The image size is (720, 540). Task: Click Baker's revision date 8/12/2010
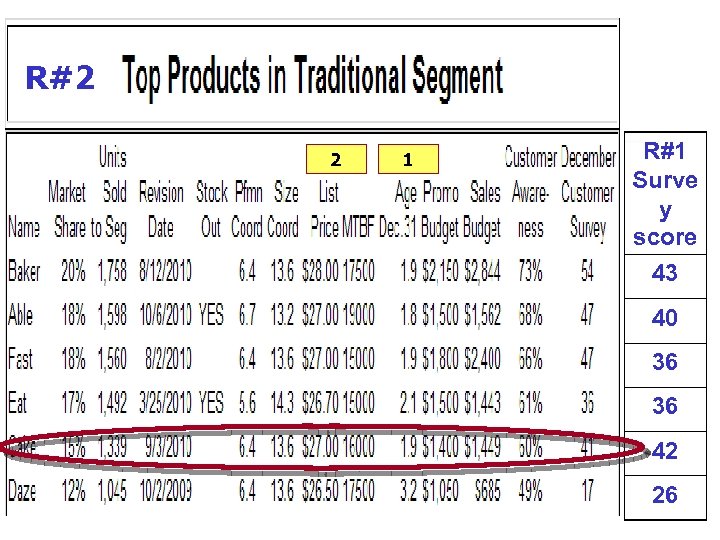click(166, 270)
